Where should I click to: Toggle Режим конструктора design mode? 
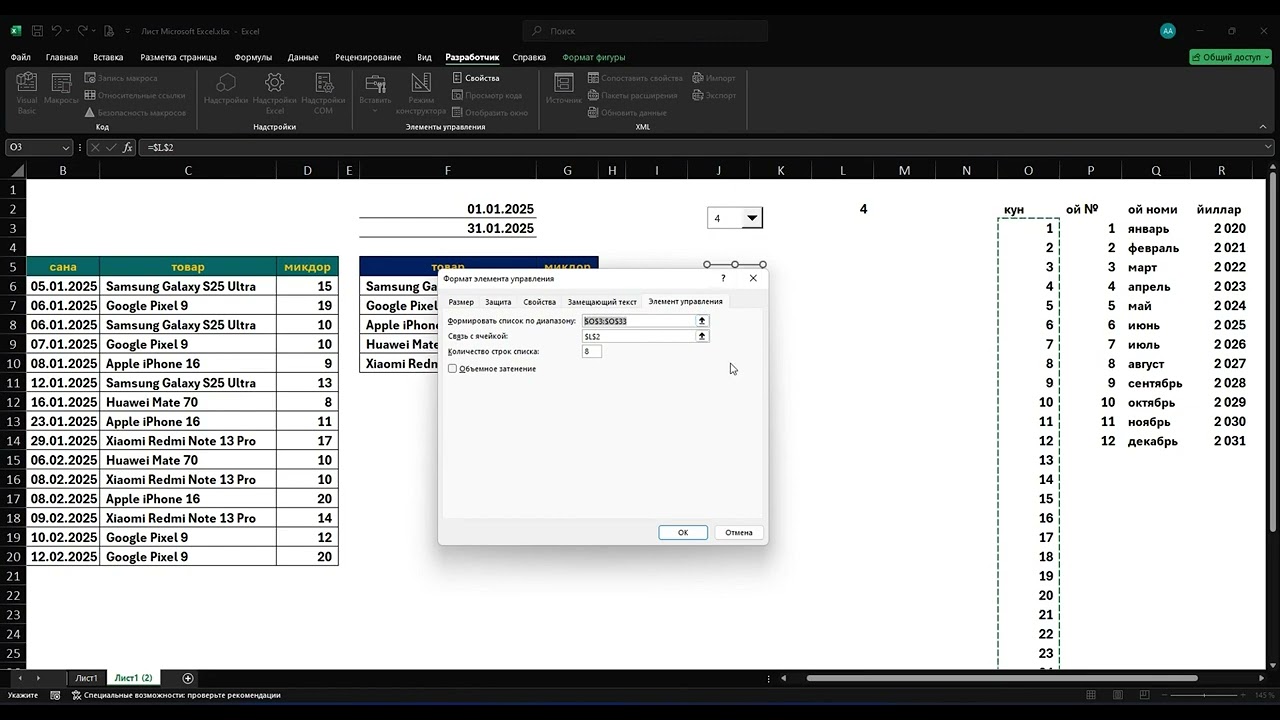coord(421,93)
